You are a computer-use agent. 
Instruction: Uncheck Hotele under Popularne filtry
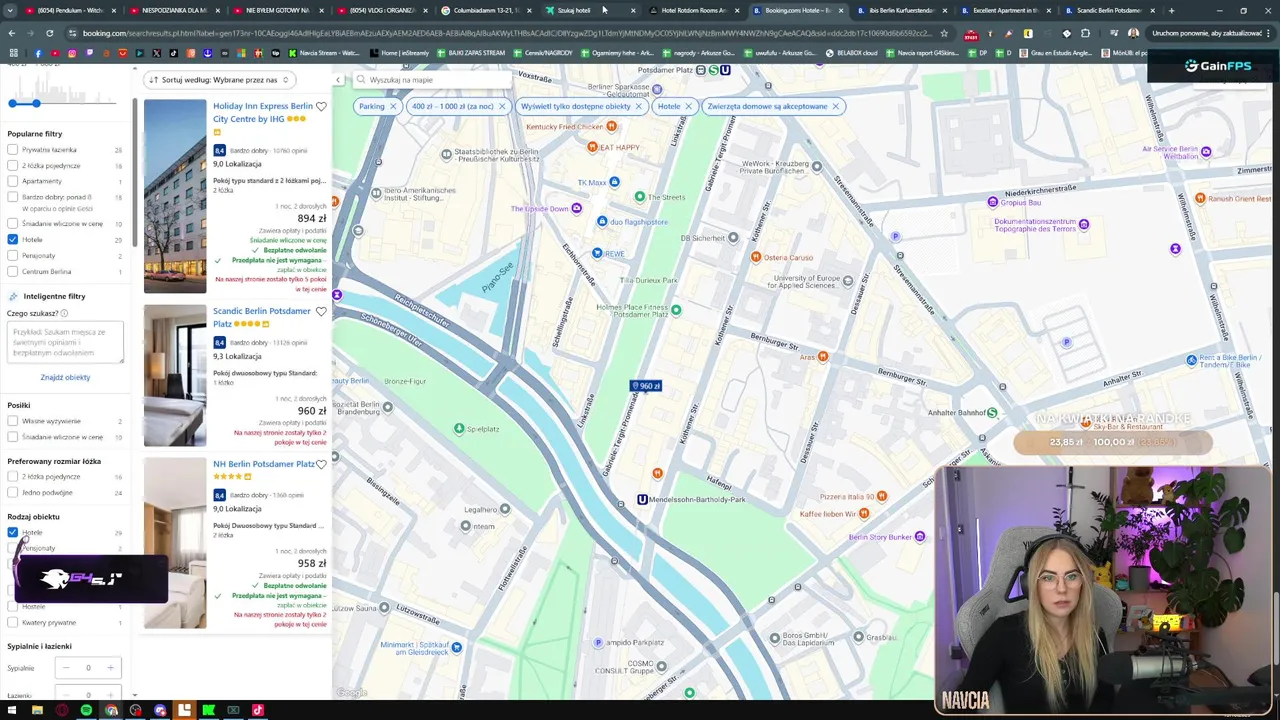pyautogui.click(x=13, y=240)
